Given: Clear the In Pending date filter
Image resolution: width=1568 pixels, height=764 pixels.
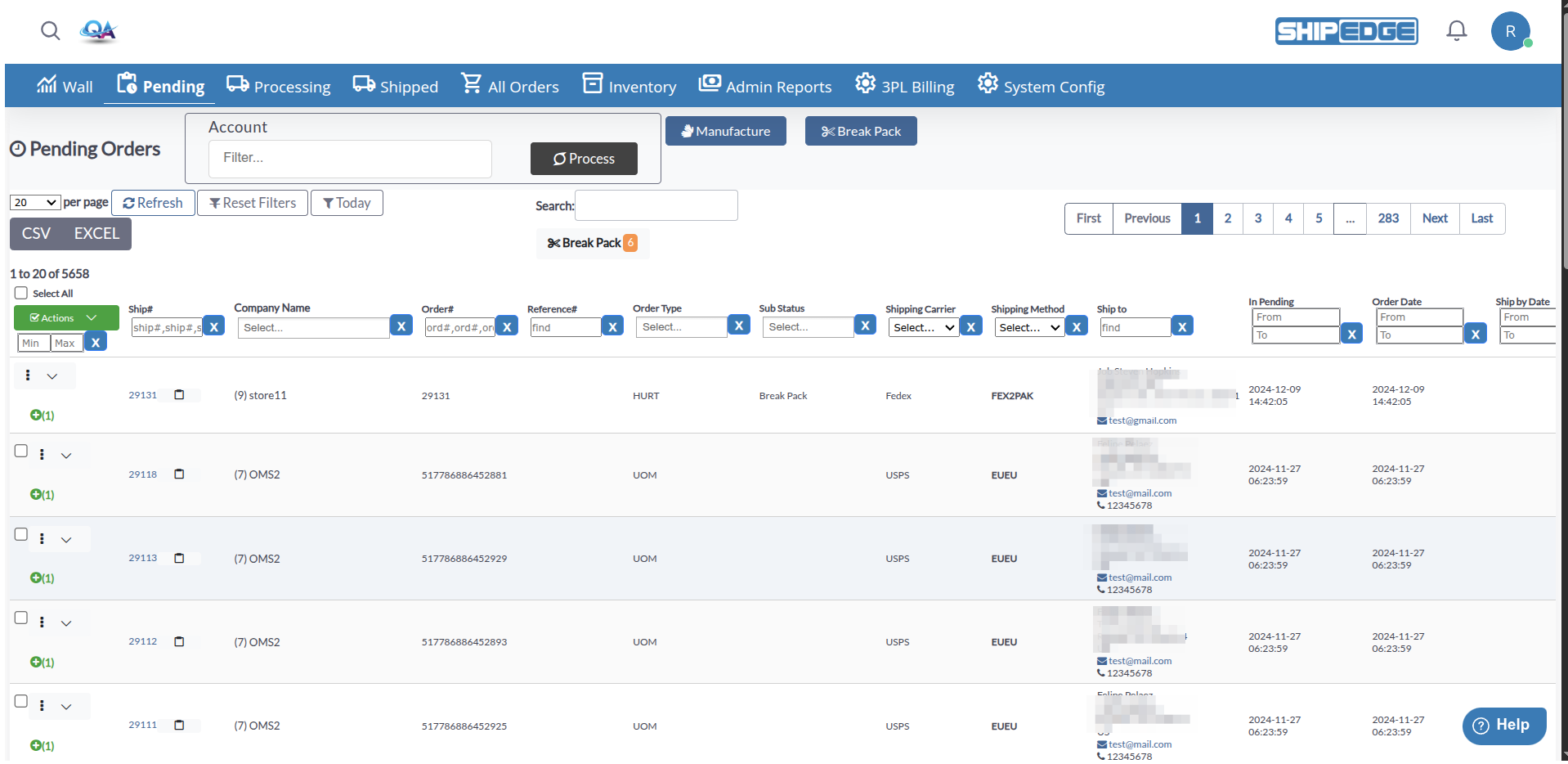Looking at the screenshot, I should [x=1351, y=334].
